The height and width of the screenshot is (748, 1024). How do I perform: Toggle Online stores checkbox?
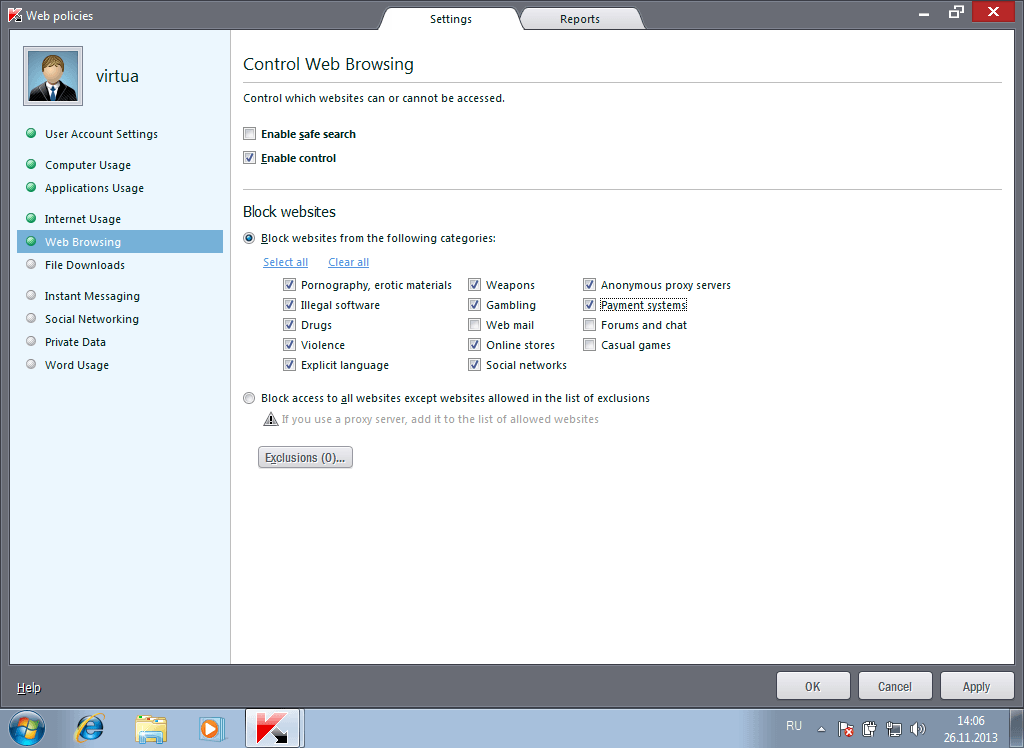click(475, 344)
